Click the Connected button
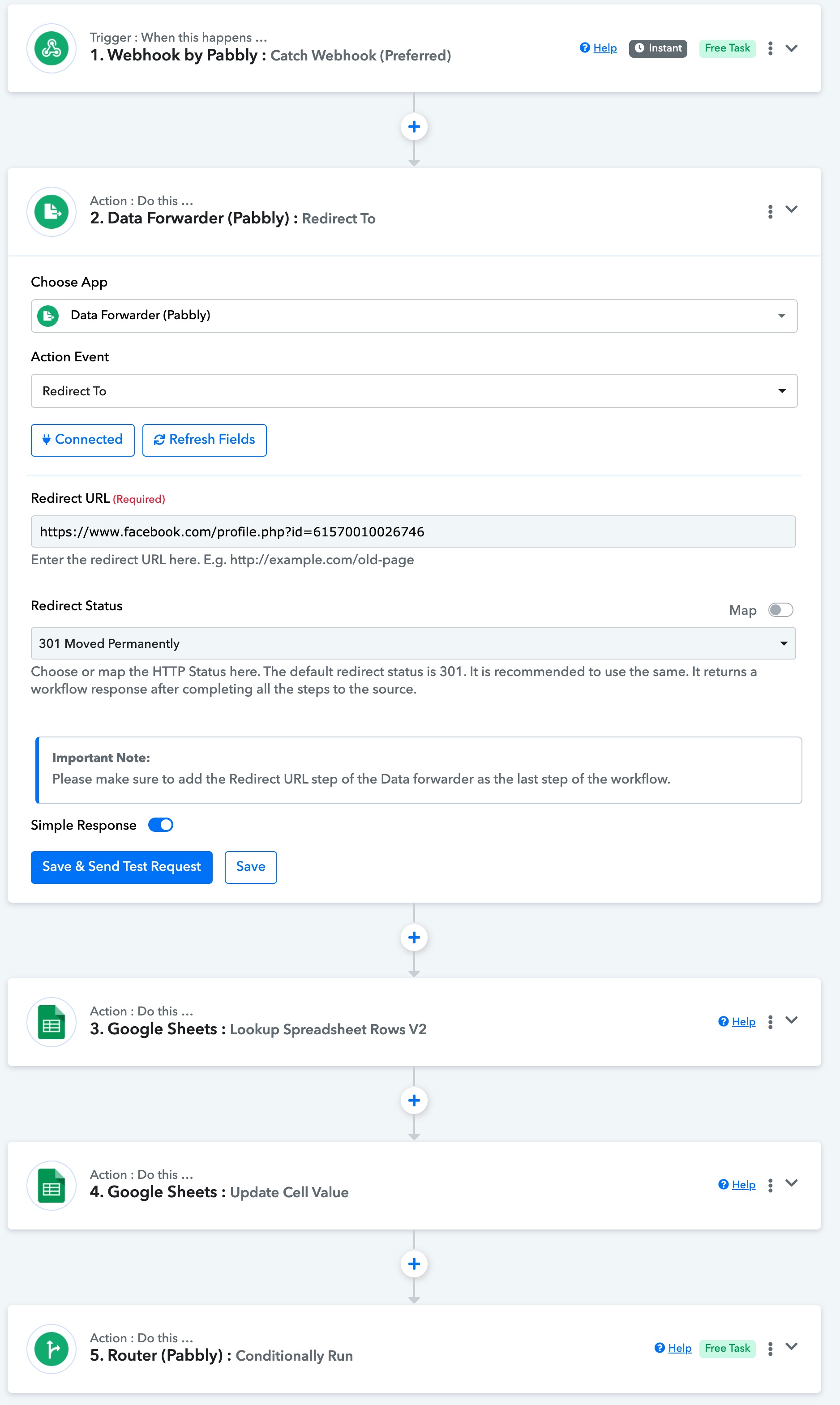 [83, 440]
